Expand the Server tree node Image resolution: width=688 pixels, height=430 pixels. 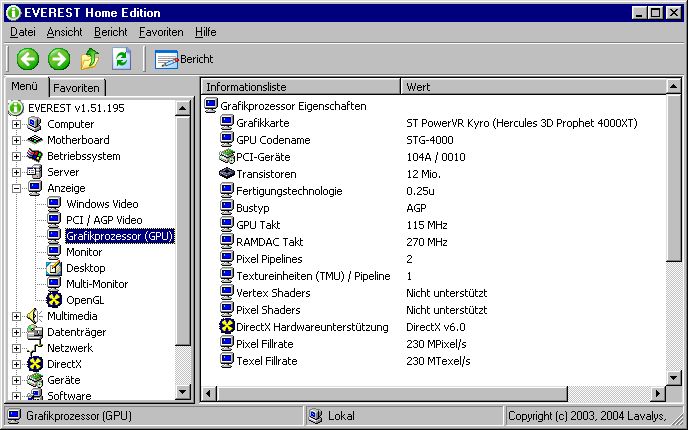pyautogui.click(x=16, y=172)
